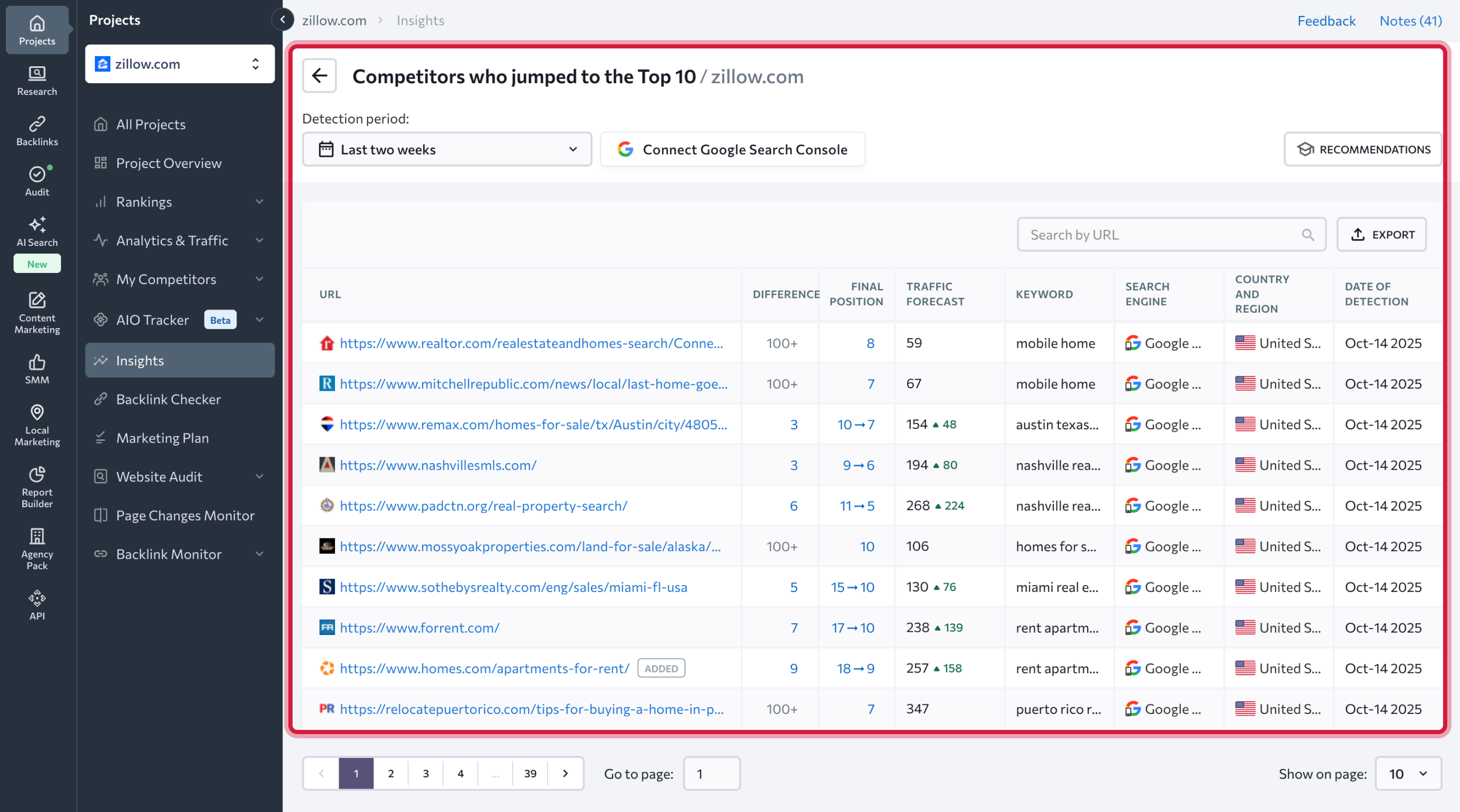Open the Research section in the left rail
Viewport: 1460px width, 812px height.
coord(37,81)
